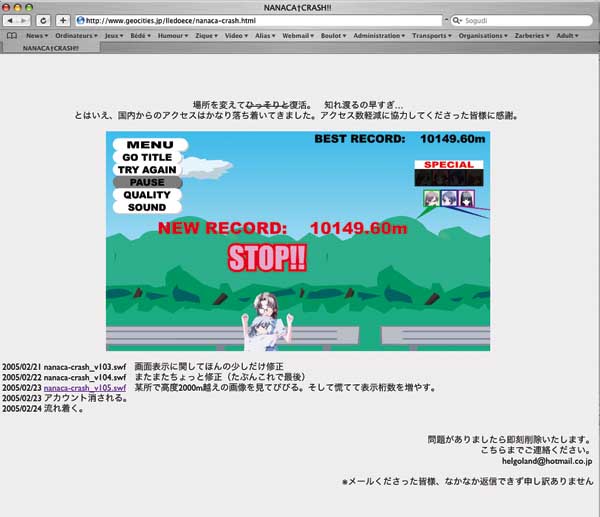This screenshot has width=600, height=517.
Task: Open the bookmarks library book icon
Action: pos(12,36)
